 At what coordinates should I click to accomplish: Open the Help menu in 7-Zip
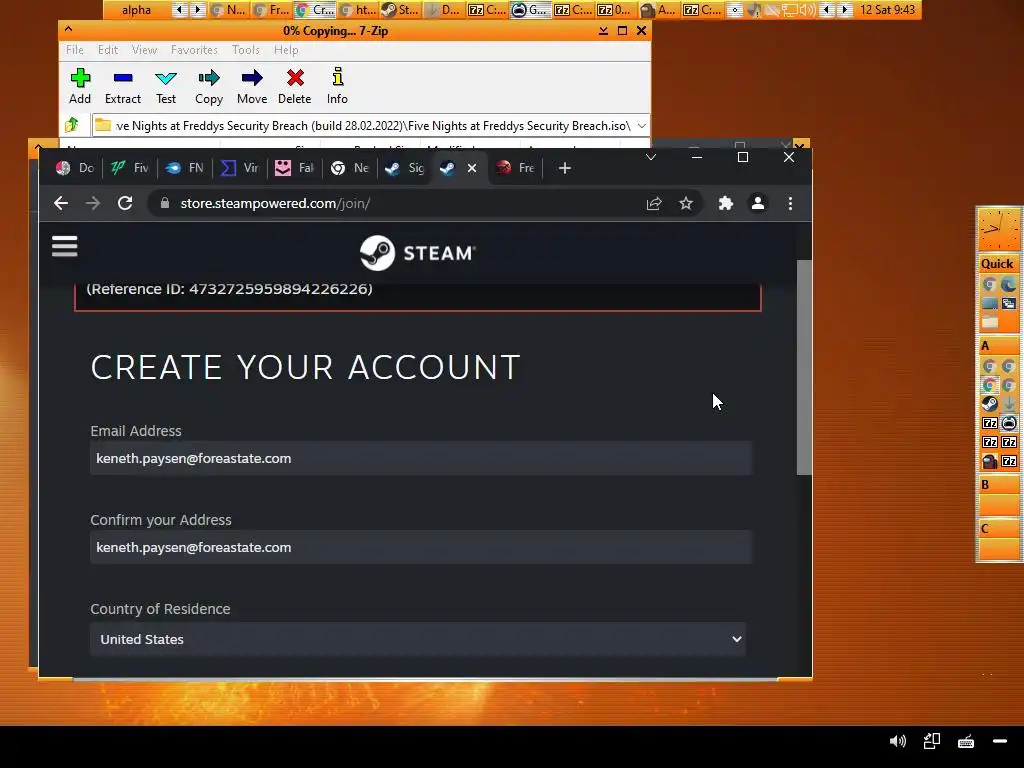click(286, 50)
